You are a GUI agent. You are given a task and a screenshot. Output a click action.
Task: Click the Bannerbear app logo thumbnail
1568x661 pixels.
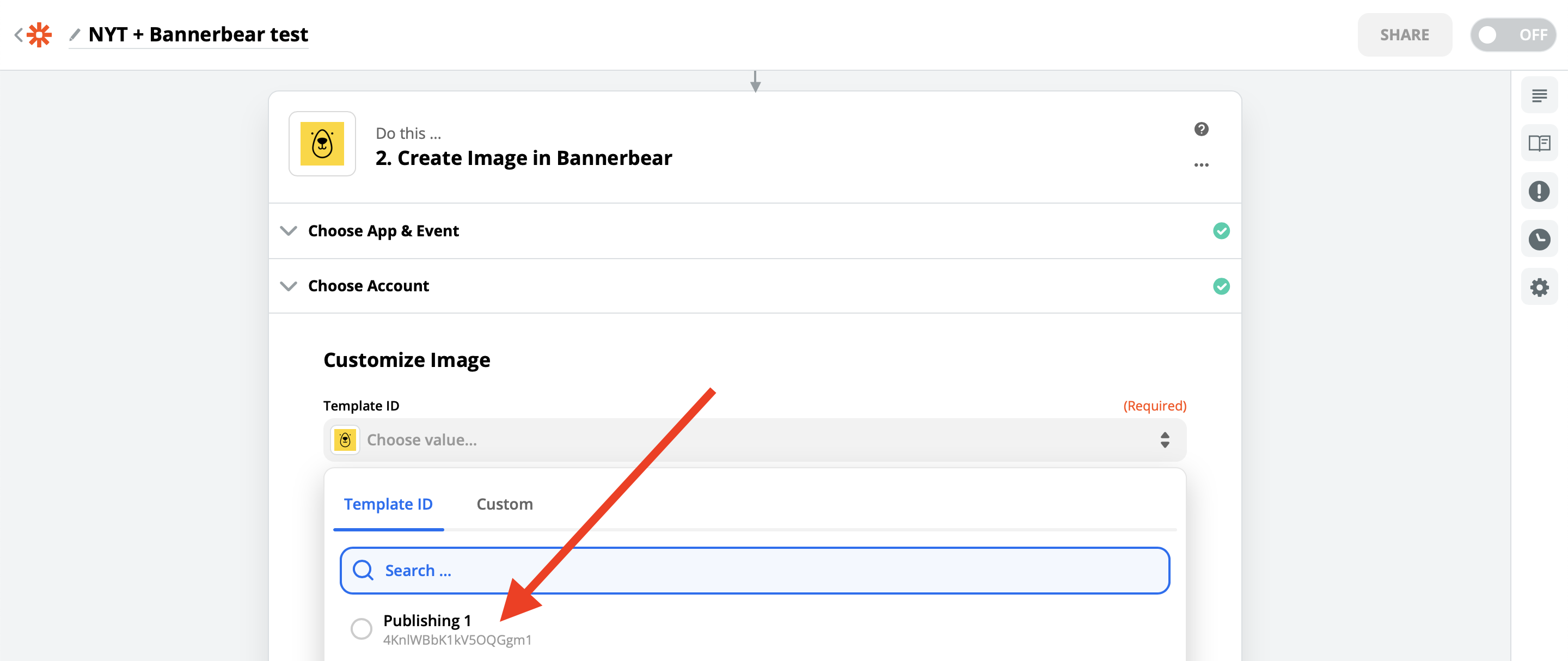(322, 144)
